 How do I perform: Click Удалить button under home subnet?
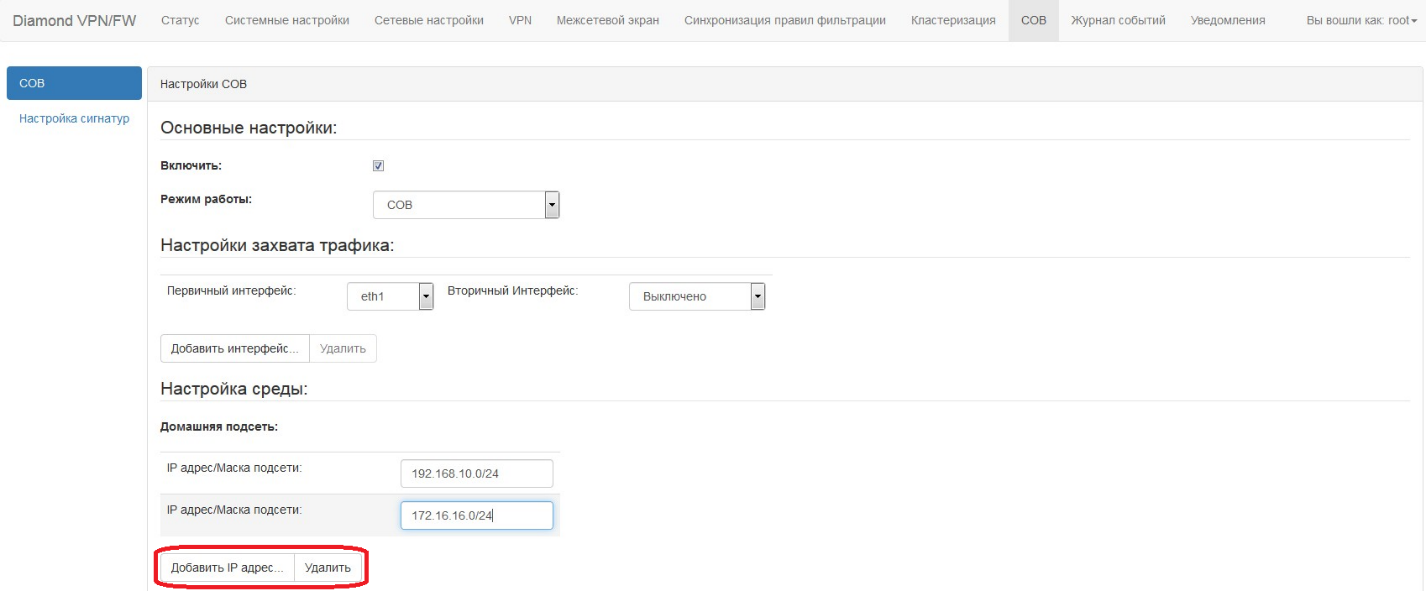(328, 568)
